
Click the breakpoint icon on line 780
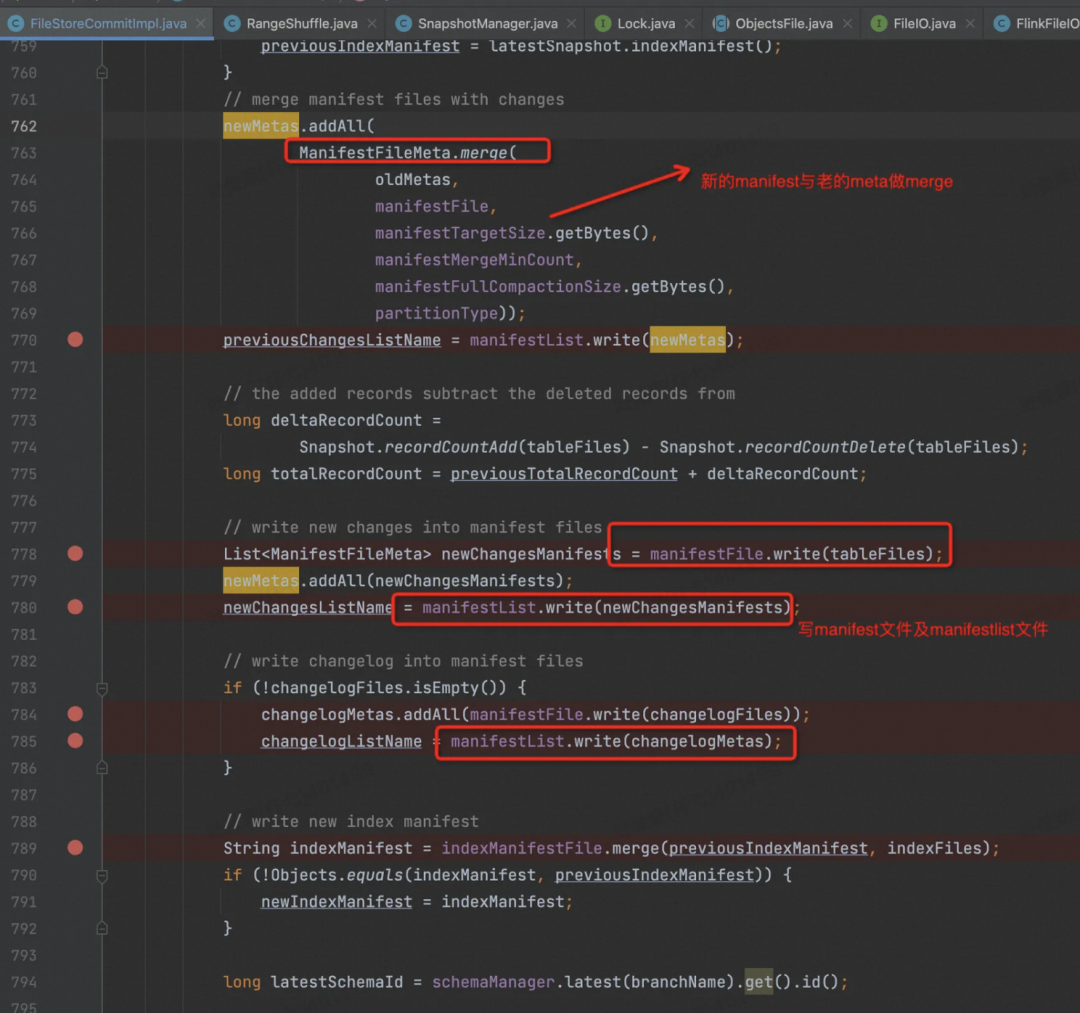75,607
